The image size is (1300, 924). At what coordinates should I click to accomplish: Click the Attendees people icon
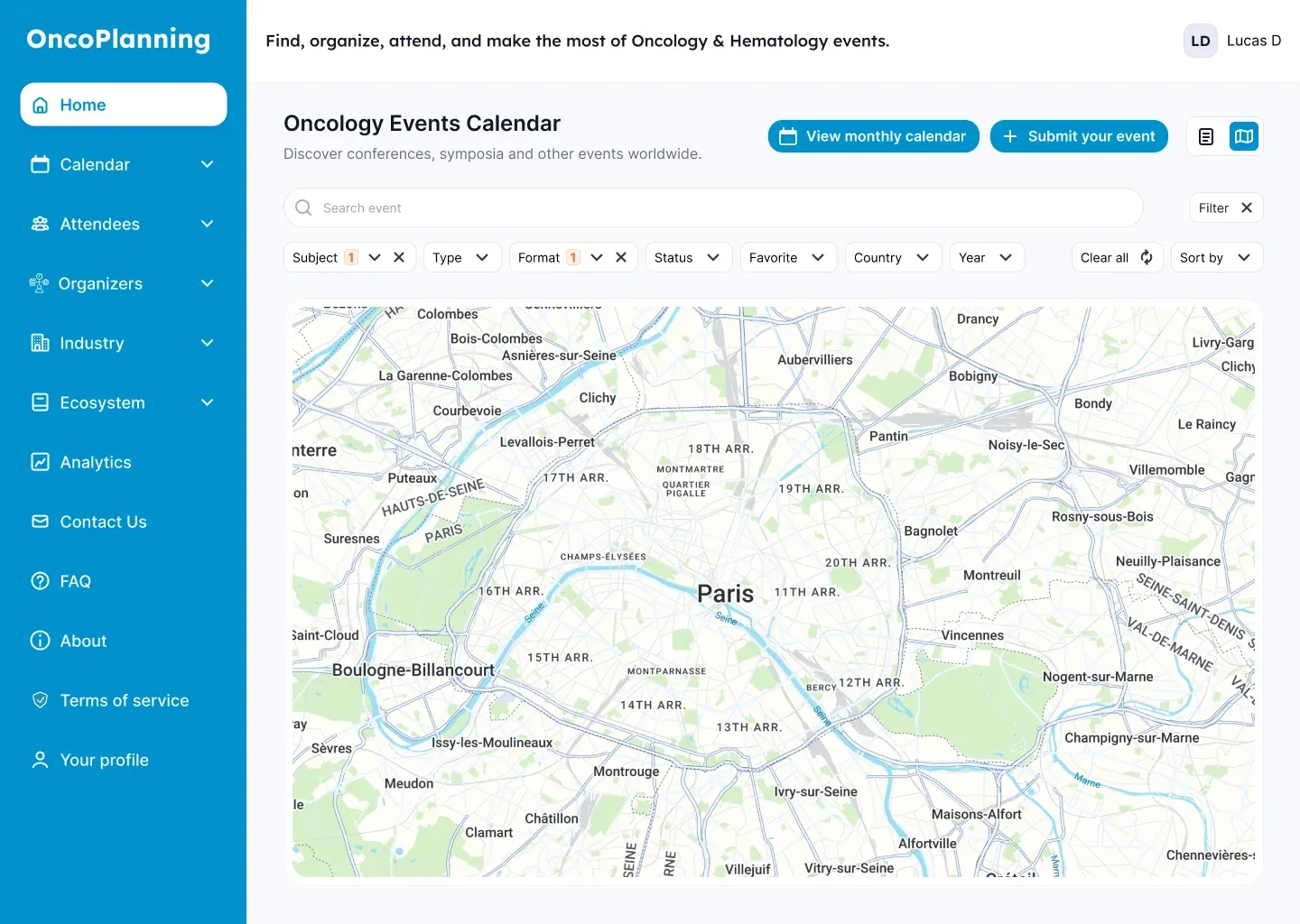pos(40,224)
